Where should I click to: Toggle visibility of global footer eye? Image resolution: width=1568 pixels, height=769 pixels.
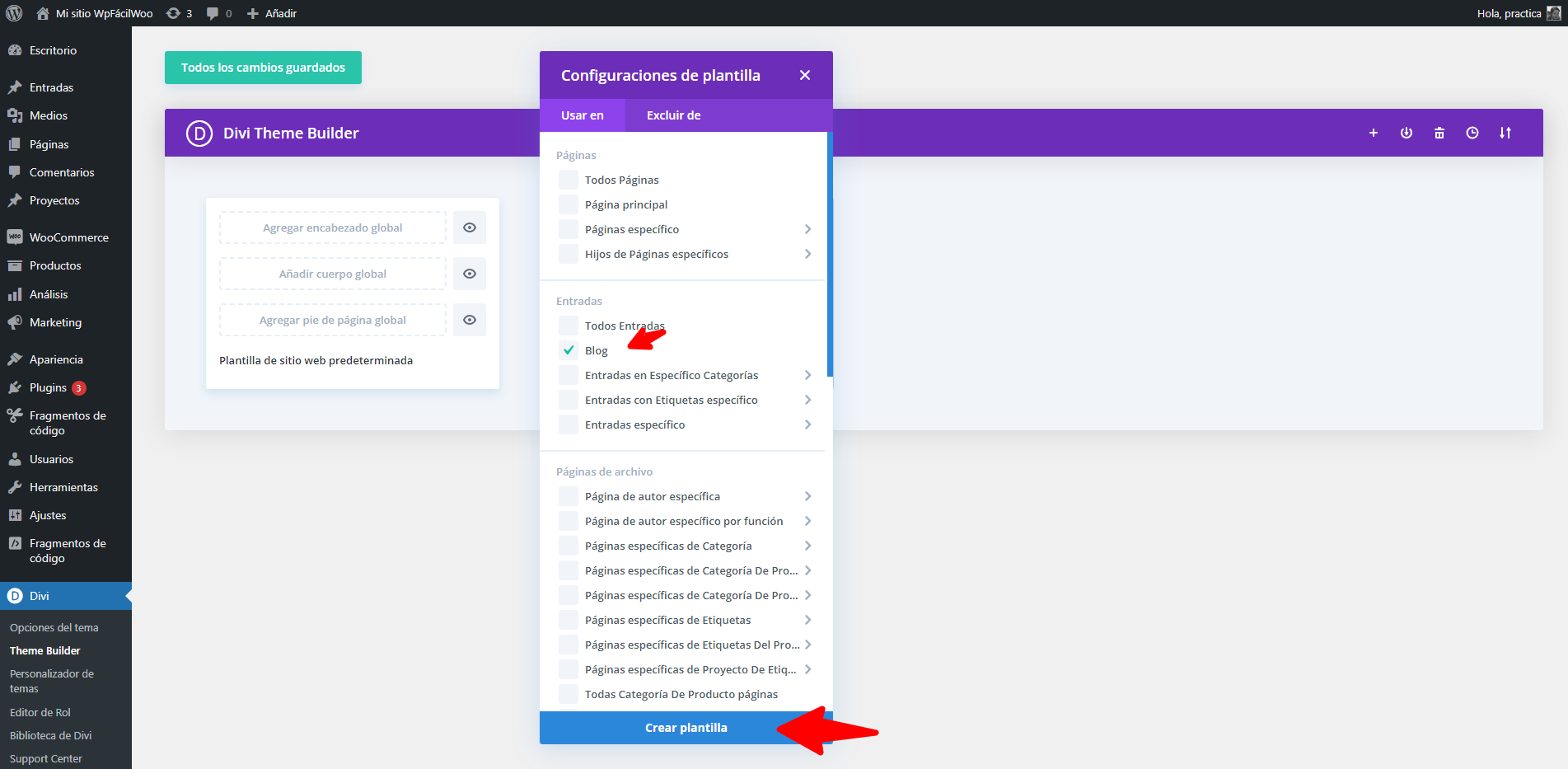(x=470, y=320)
